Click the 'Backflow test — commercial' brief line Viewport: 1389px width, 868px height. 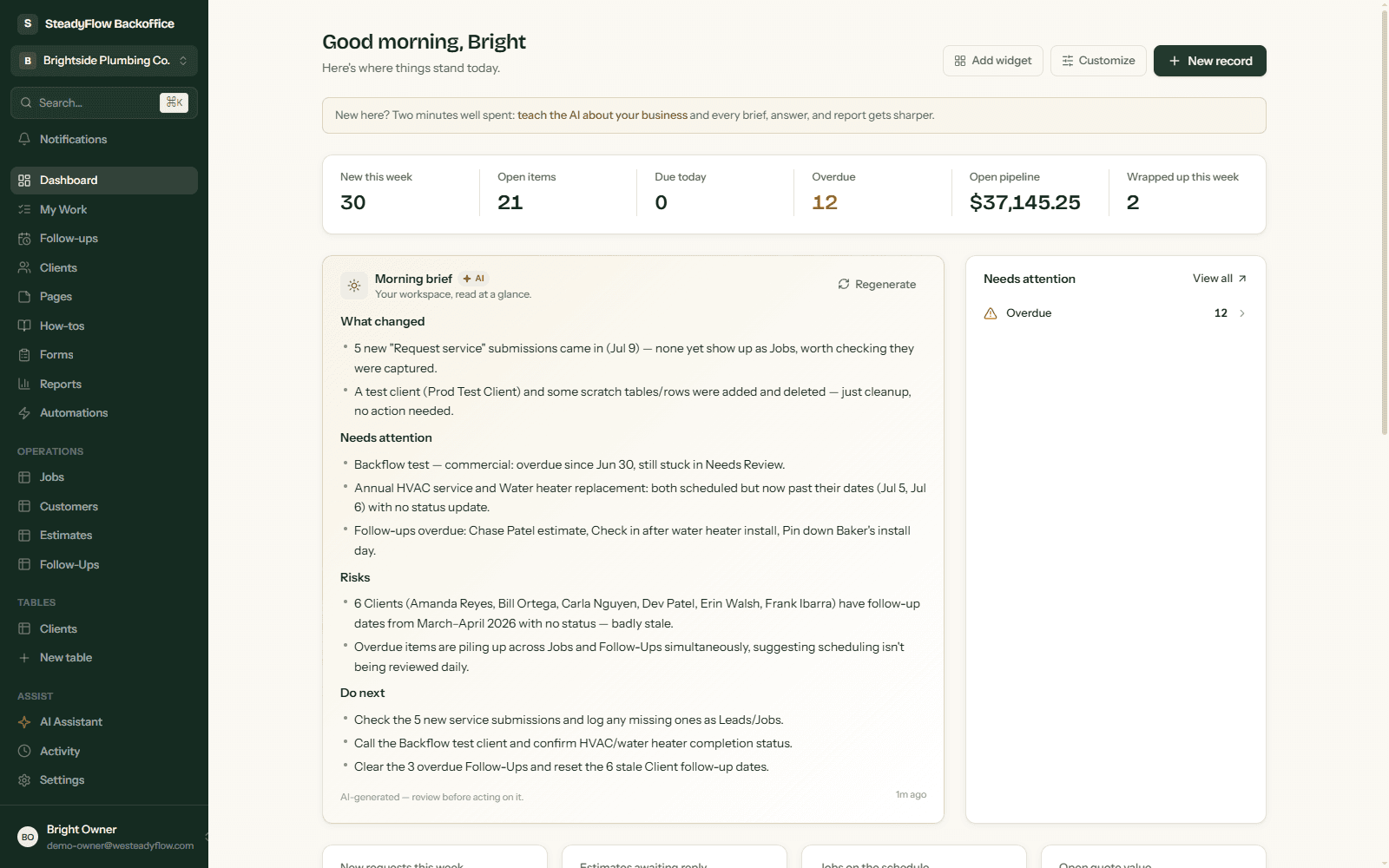click(x=569, y=464)
